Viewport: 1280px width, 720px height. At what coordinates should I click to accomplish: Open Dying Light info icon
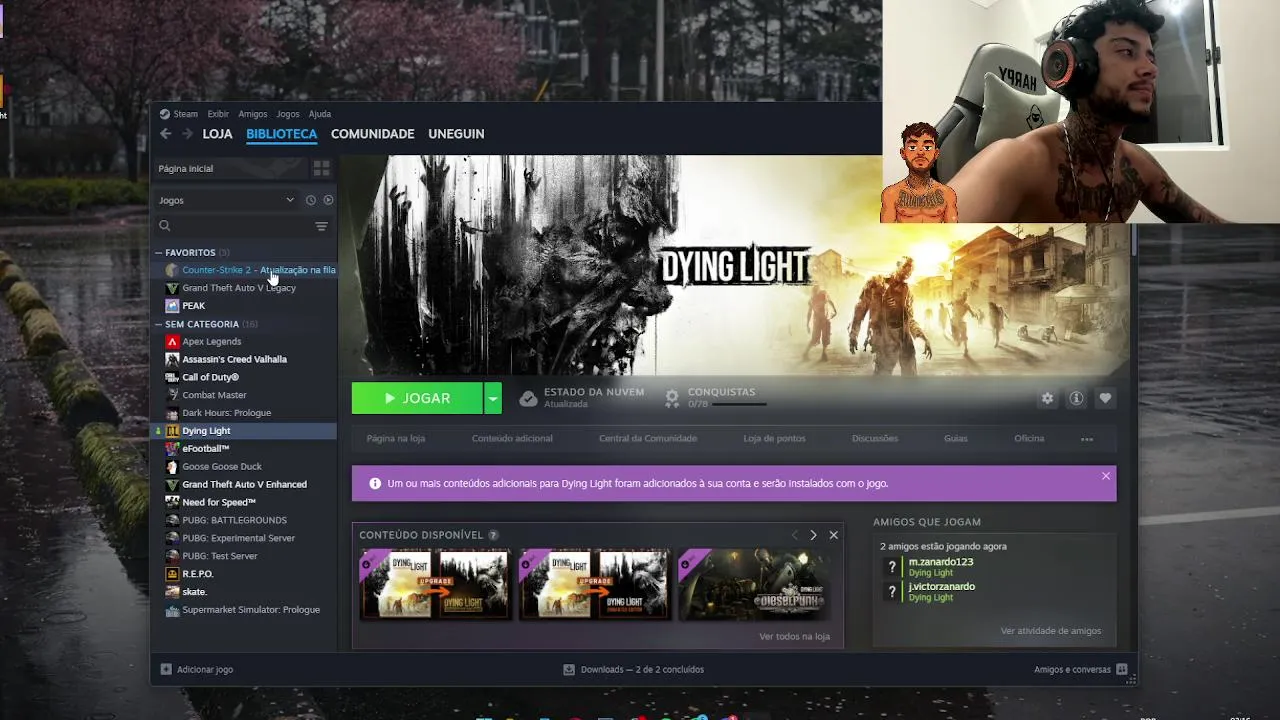click(1076, 398)
